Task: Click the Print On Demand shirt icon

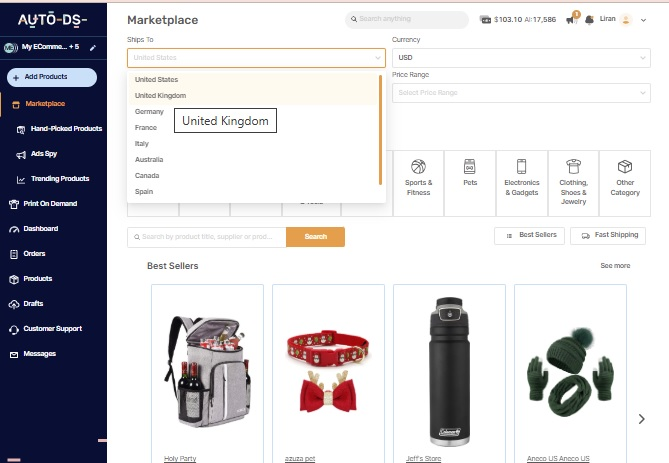Action: click(x=14, y=204)
